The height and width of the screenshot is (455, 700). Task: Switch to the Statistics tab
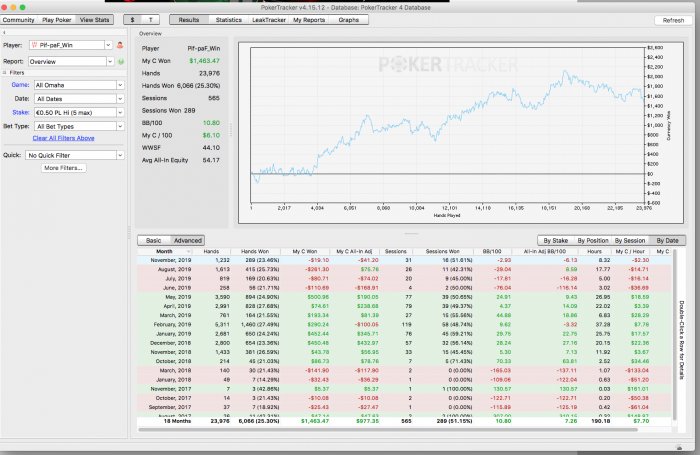pyautogui.click(x=228, y=19)
